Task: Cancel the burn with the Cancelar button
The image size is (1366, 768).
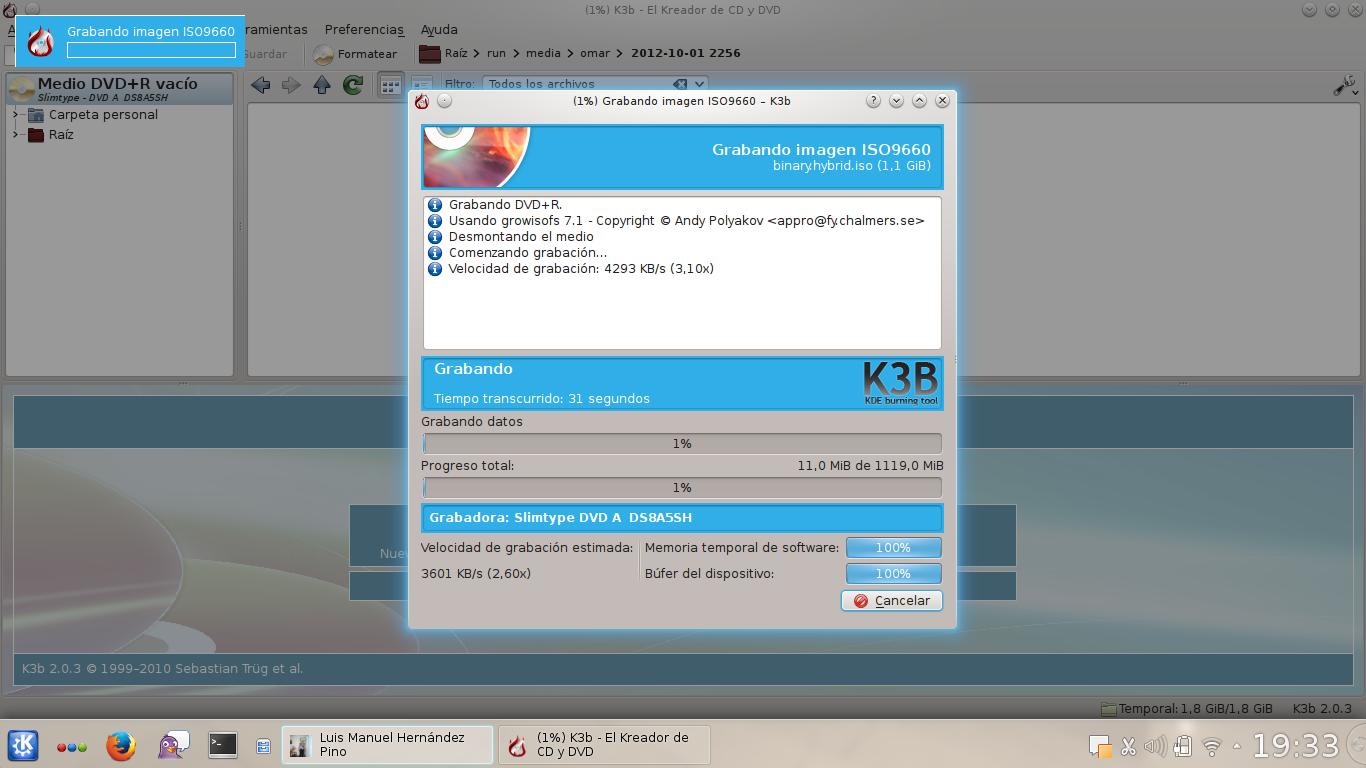Action: 892,601
